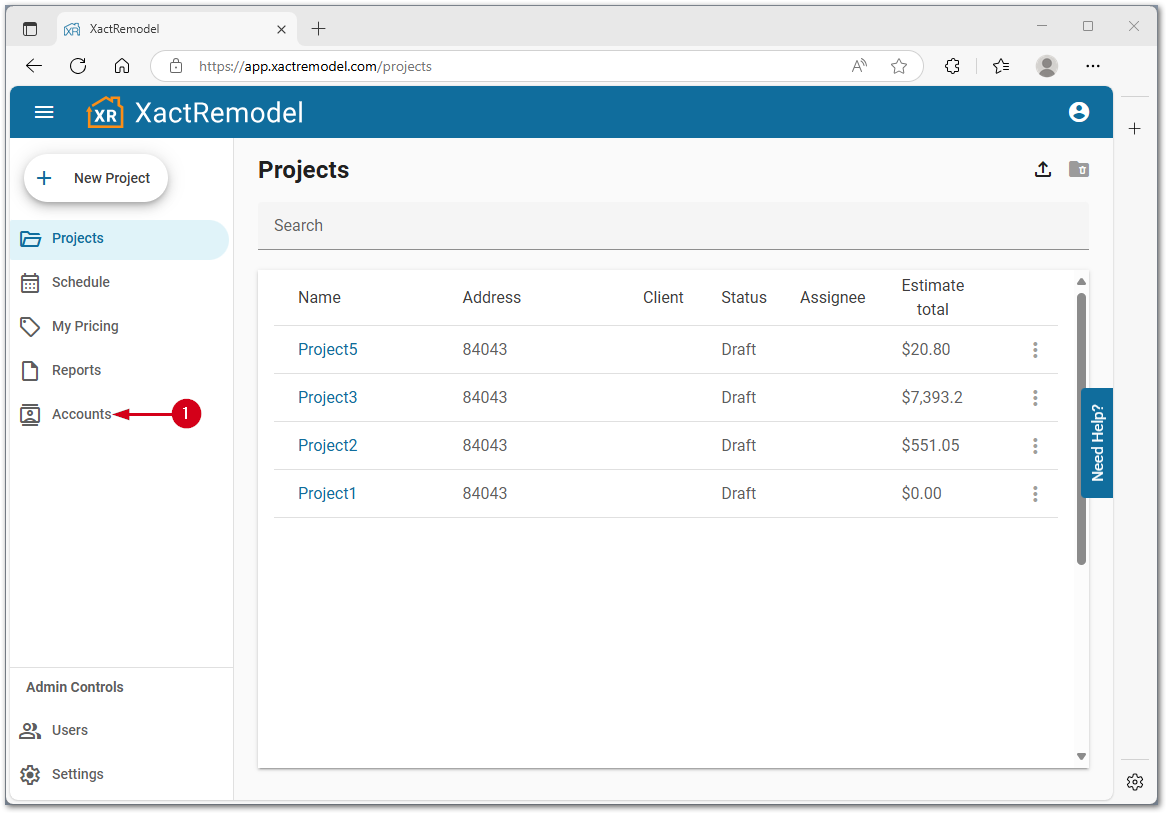The image size is (1167, 814).
Task: Open browser settings and more menu
Action: point(1092,66)
